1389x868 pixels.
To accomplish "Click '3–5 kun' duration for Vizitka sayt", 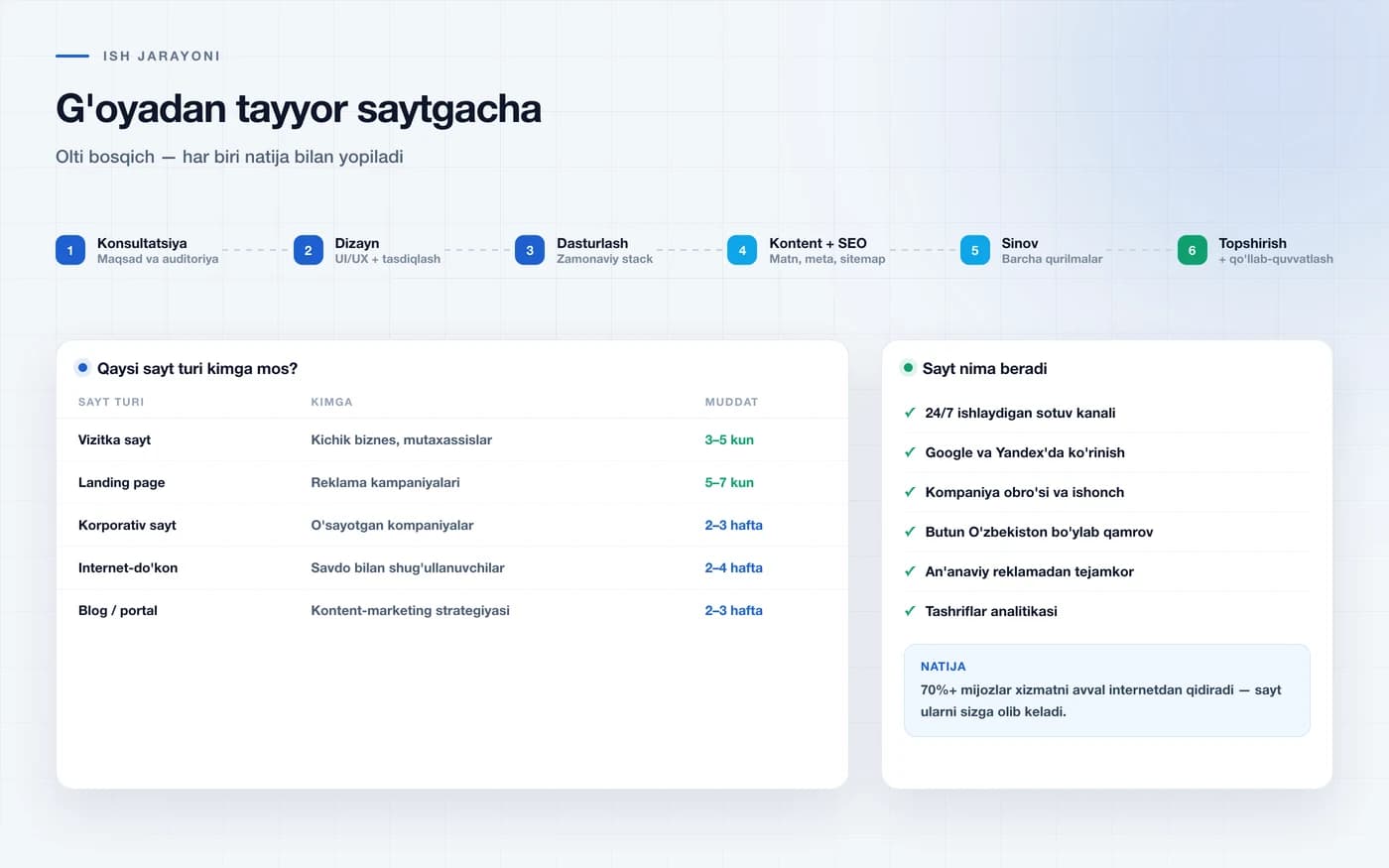I will (729, 439).
